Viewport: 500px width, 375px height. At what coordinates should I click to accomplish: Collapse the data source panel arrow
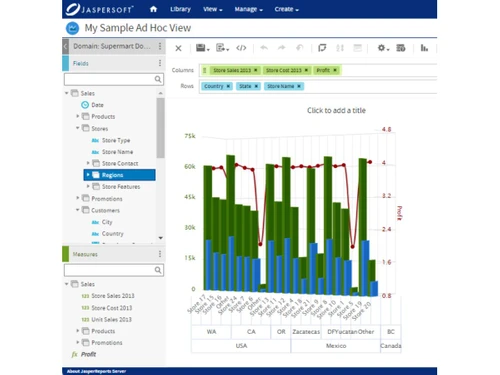click(65, 46)
